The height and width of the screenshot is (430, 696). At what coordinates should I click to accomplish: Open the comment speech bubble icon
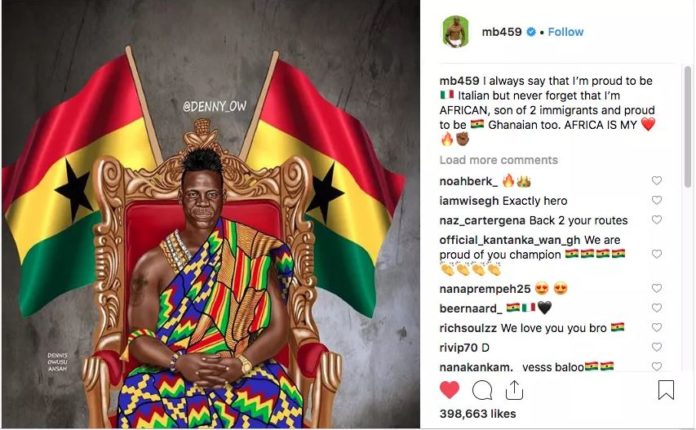click(482, 391)
